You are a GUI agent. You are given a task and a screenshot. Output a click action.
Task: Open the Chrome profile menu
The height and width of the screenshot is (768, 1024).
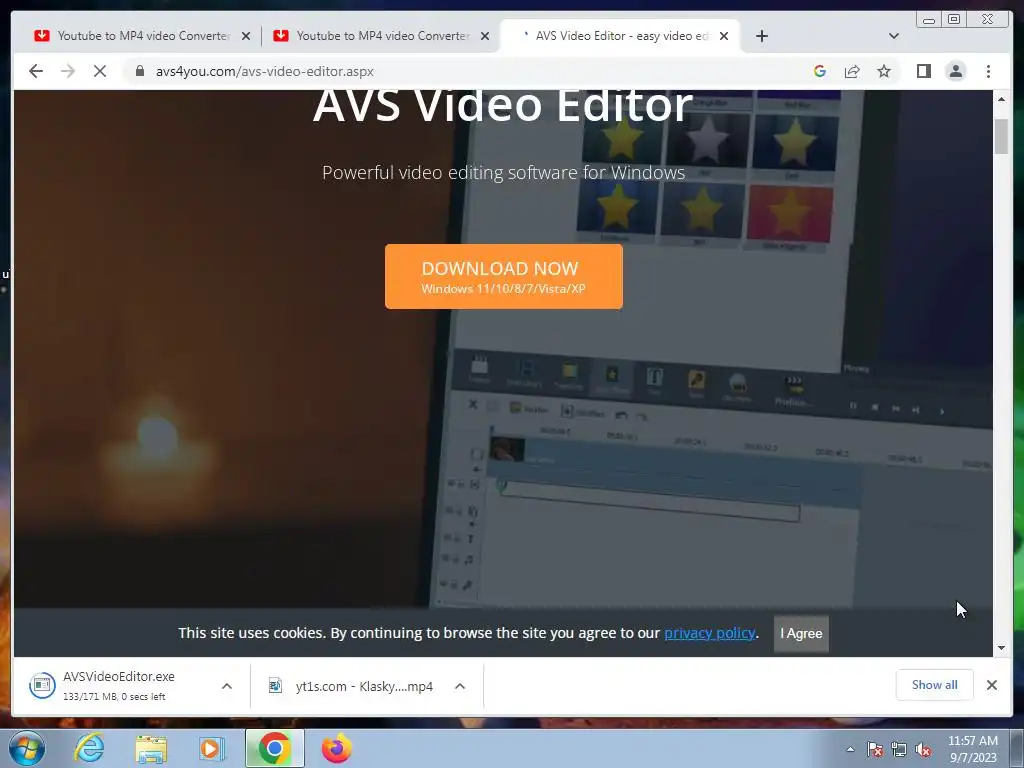(955, 71)
